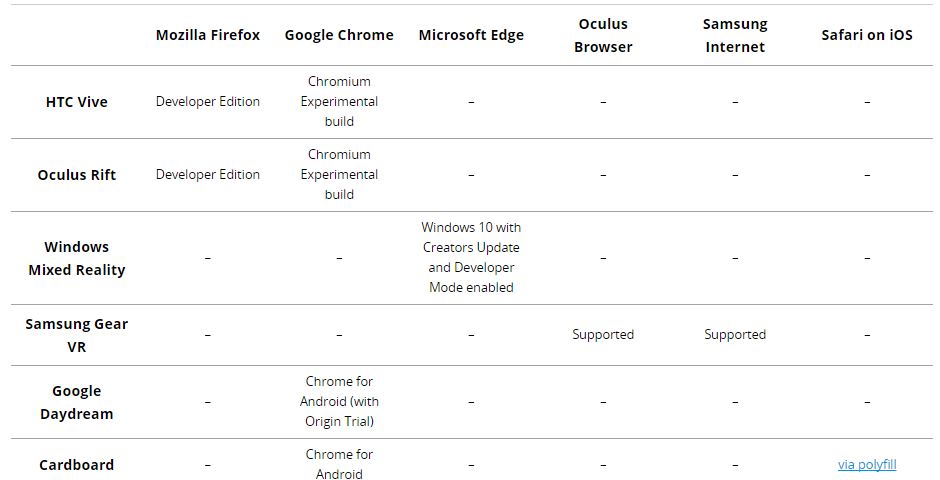Click the Mozilla Firefox column header
The image size is (940, 480).
208,35
